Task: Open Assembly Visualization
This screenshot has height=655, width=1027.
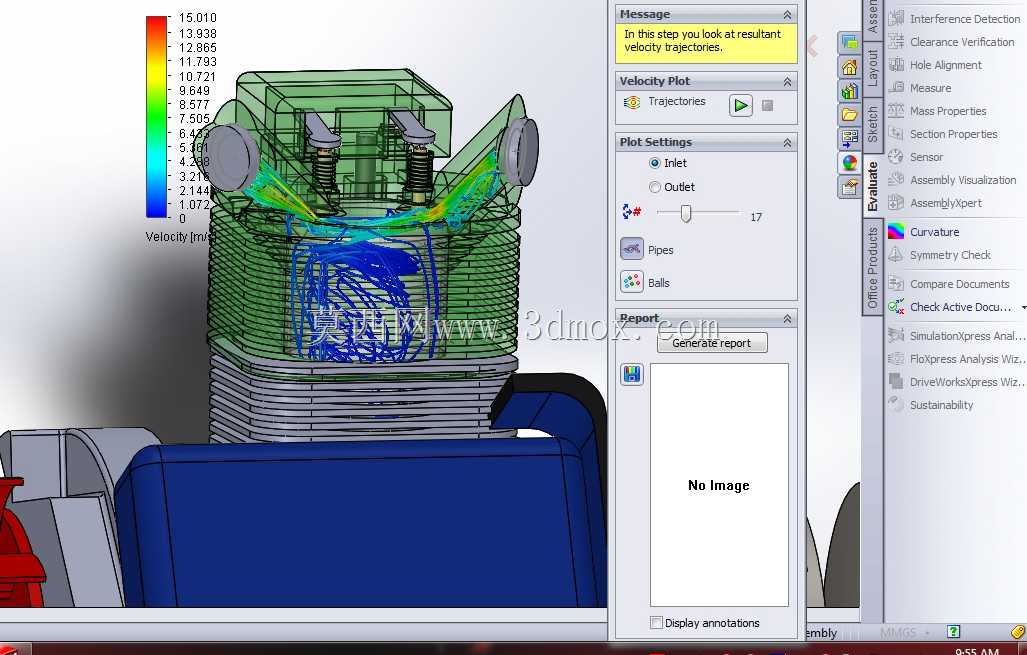Action: click(x=952, y=179)
